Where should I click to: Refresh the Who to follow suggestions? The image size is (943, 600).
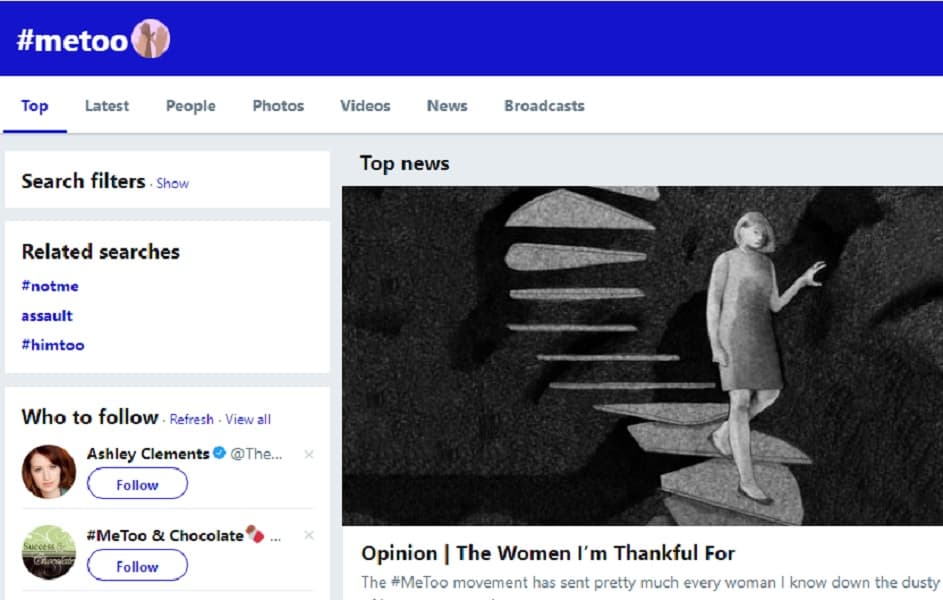191,419
